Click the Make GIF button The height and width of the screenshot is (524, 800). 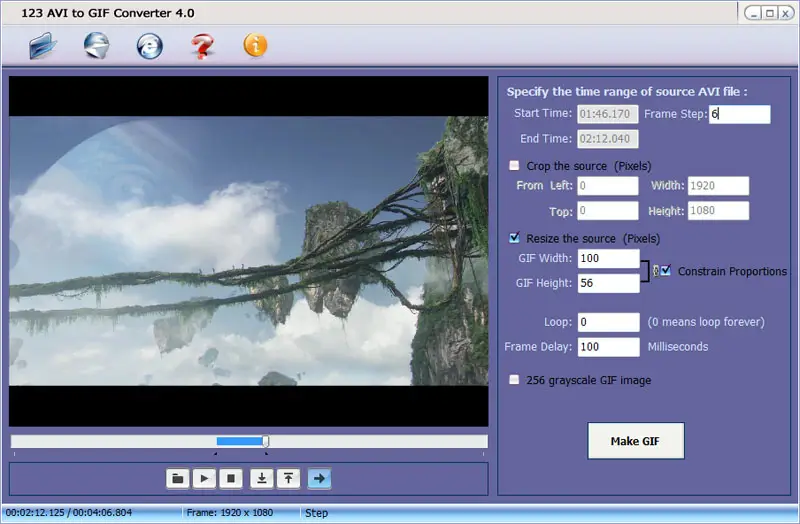point(636,441)
